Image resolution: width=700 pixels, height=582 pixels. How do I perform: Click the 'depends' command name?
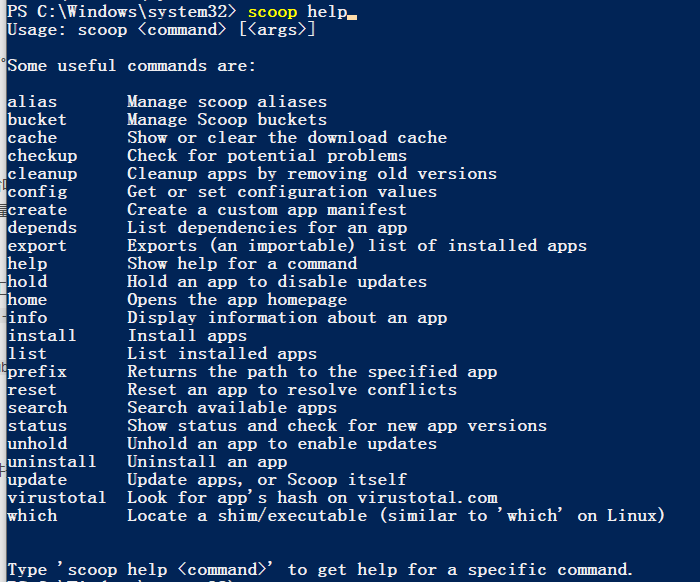[42, 228]
